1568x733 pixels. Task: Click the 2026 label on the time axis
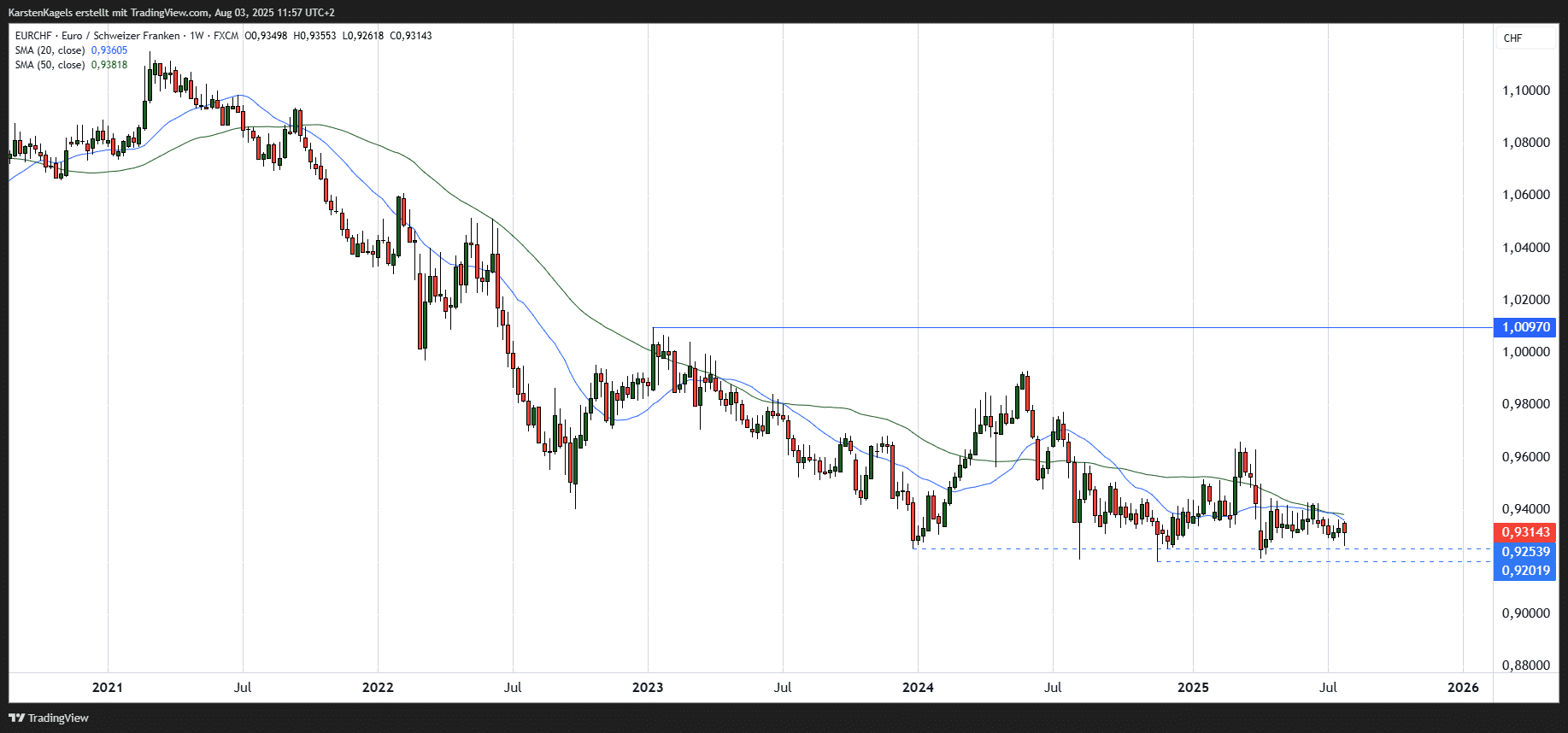tap(1463, 688)
